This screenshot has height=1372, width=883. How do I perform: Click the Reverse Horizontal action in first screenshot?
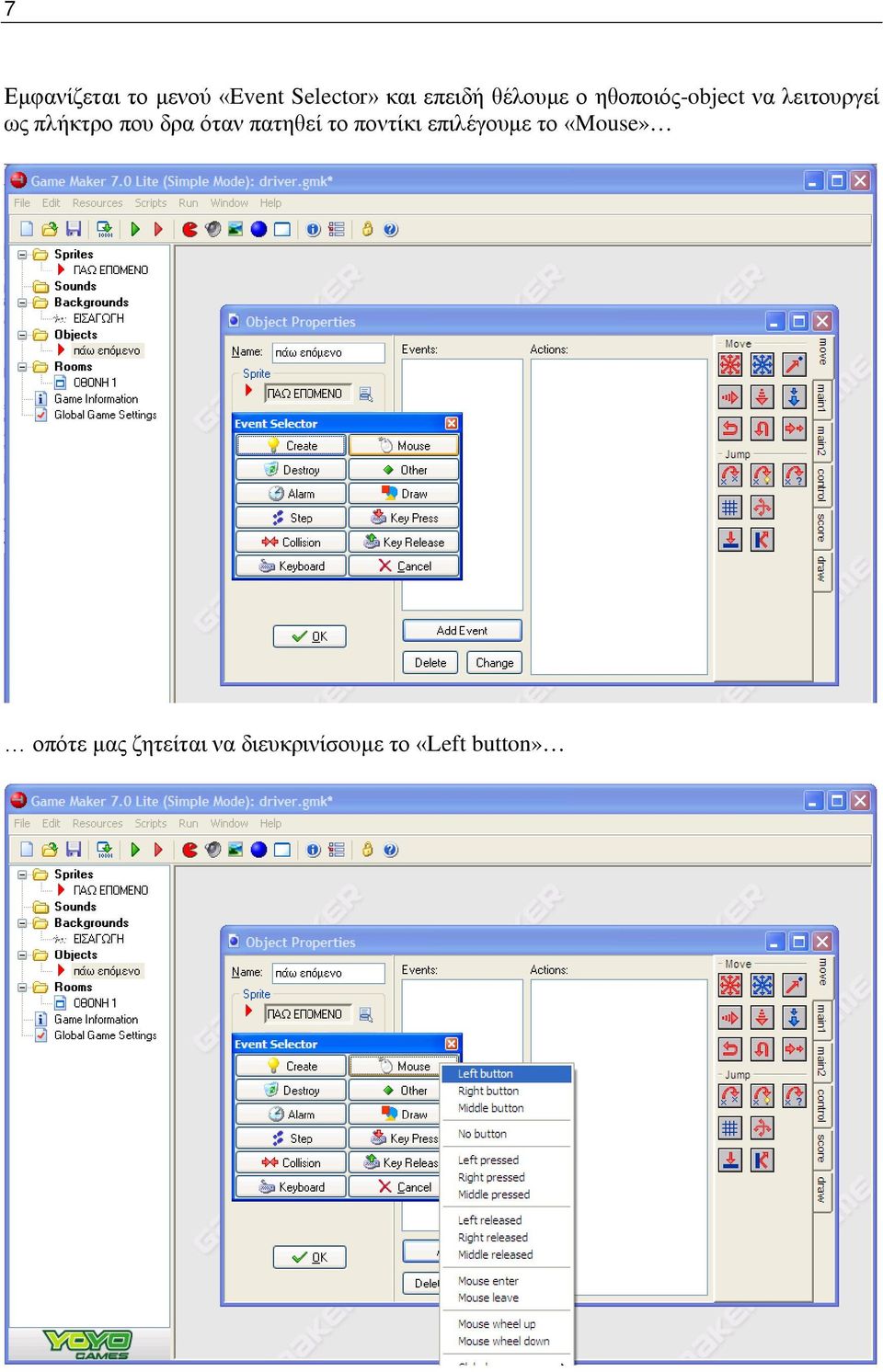pos(730,429)
